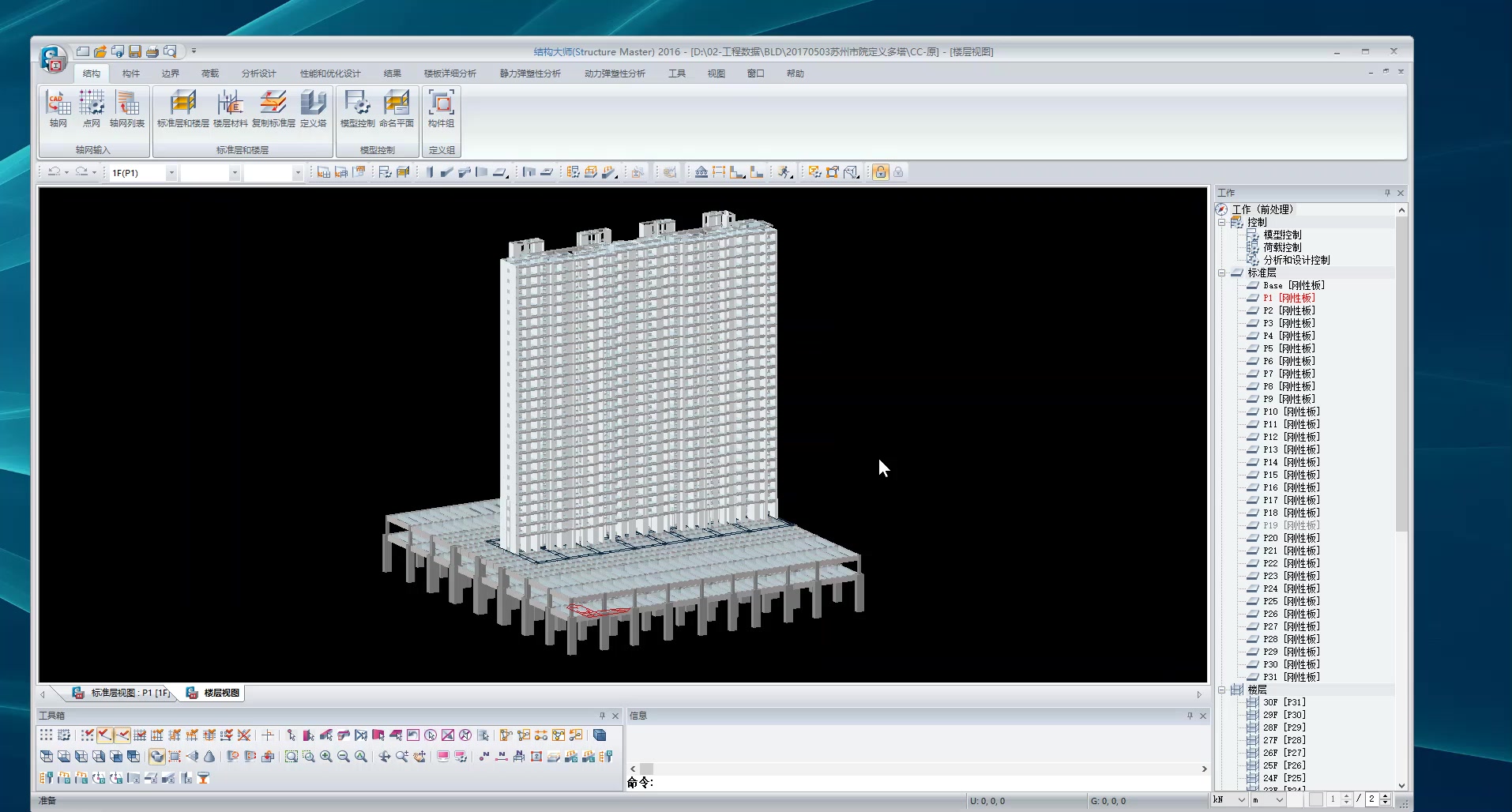Pin the 工作 work panel
This screenshot has width=1512, height=812.
coord(1387,193)
